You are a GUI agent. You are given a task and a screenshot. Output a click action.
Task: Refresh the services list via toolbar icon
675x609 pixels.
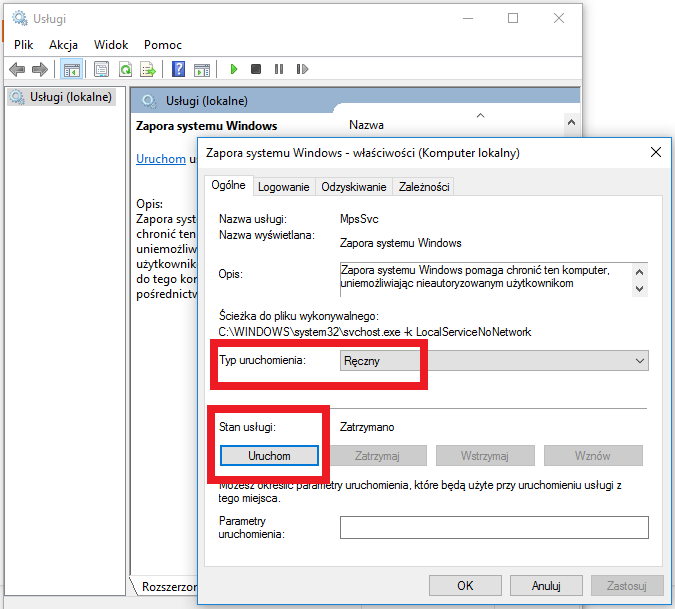(125, 69)
